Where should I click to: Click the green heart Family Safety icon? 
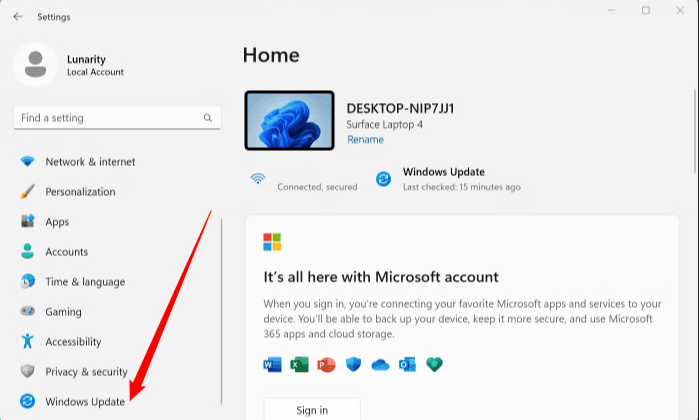(x=434, y=365)
